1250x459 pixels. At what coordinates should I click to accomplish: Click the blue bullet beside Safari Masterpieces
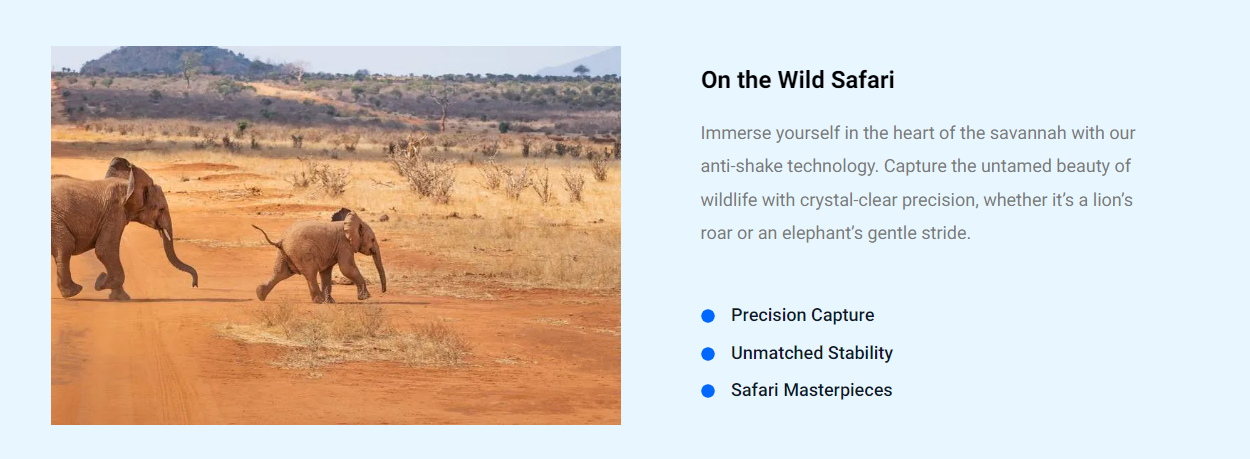(708, 391)
